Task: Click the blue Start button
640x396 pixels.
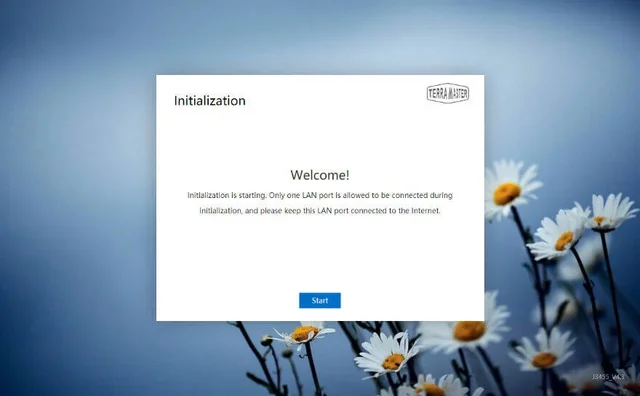Action: pyautogui.click(x=320, y=300)
